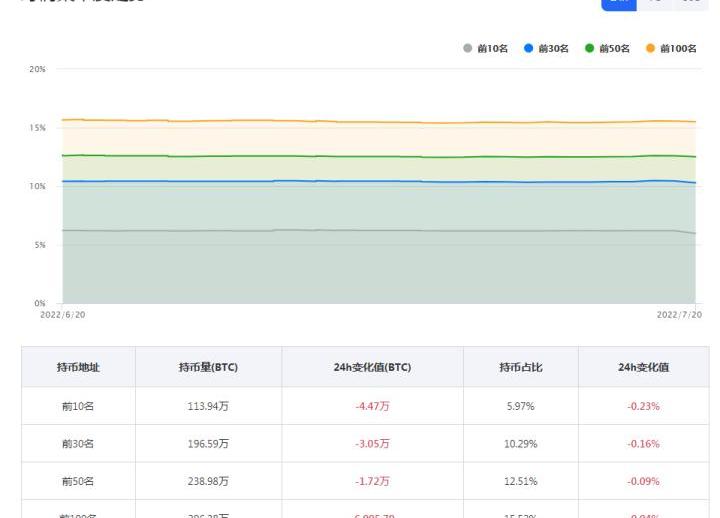Click the 持币占比 column header

521,367
